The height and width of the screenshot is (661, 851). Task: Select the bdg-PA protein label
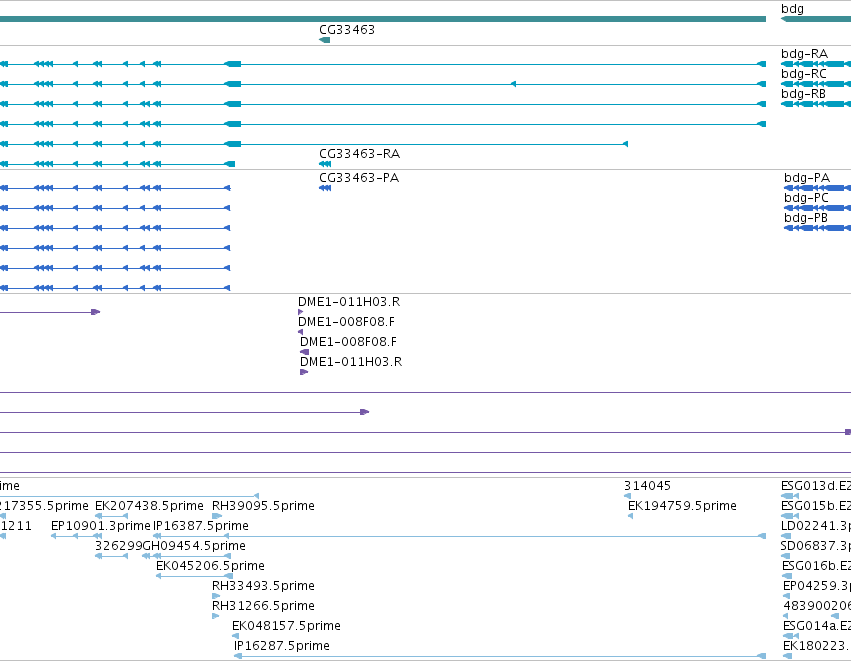pyautogui.click(x=807, y=178)
